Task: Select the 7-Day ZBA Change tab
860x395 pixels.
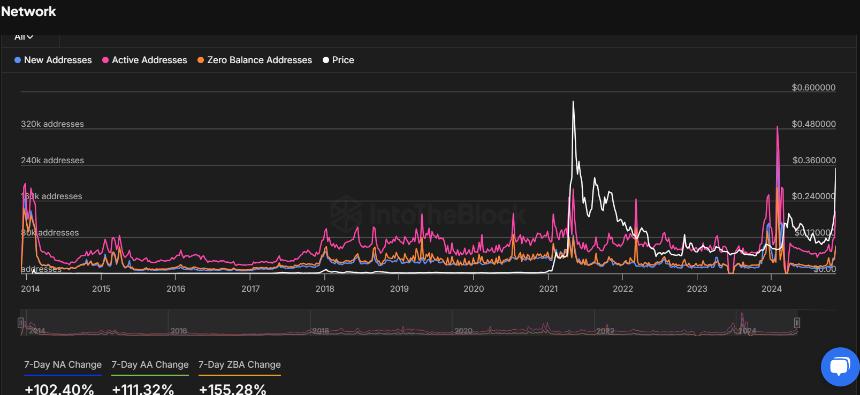Action: (x=239, y=365)
